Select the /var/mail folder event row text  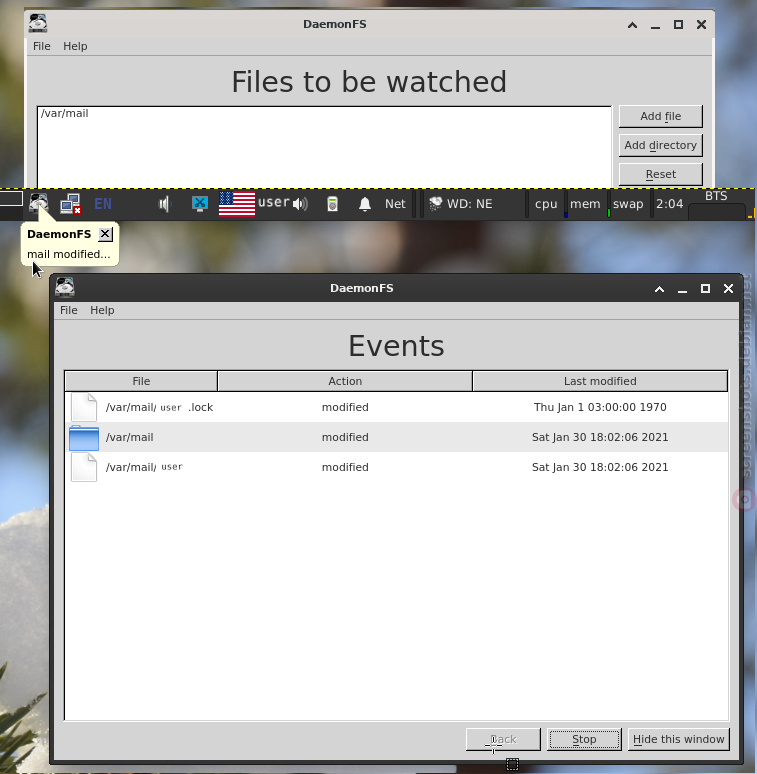tap(130, 437)
